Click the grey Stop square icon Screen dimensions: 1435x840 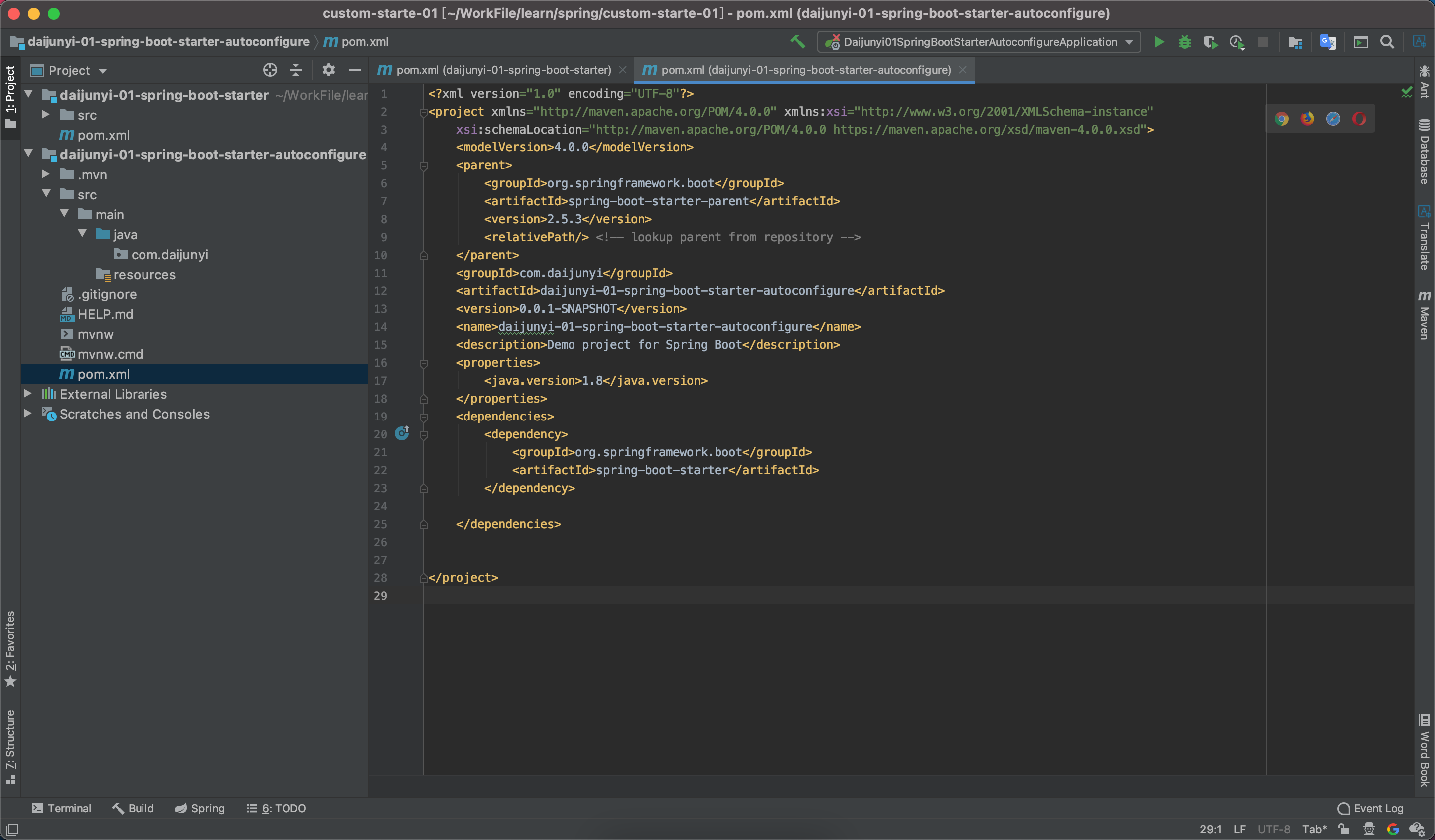tap(1263, 42)
